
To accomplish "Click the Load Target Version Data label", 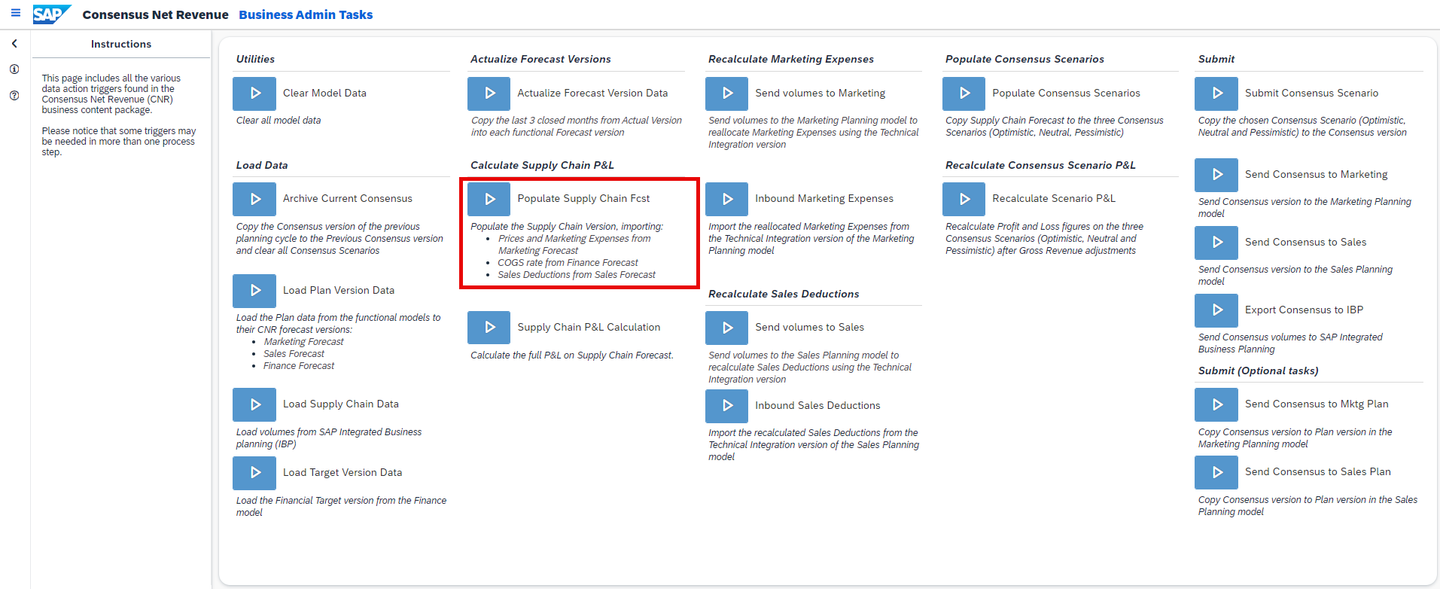I will (342, 472).
